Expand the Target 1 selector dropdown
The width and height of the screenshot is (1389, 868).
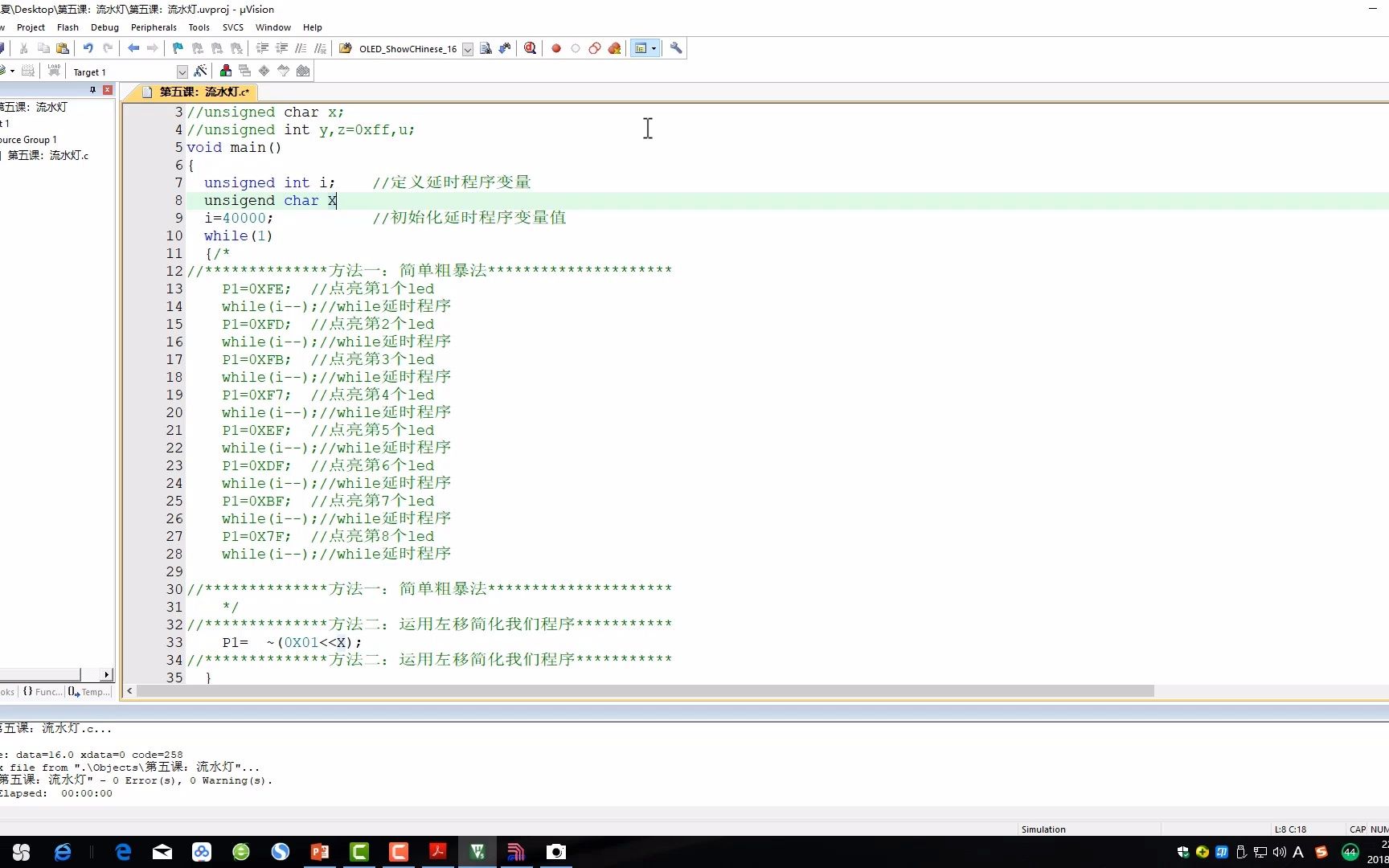pyautogui.click(x=182, y=72)
